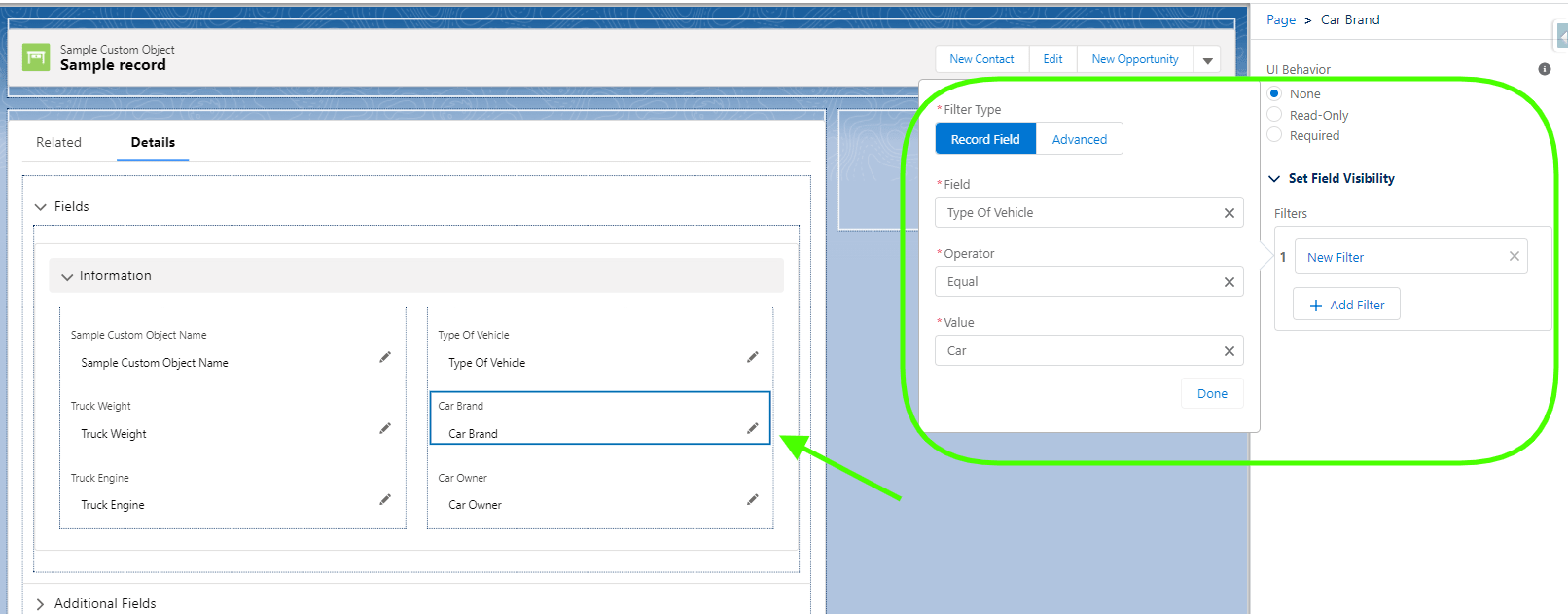Remove the New Filter entry
The width and height of the screenshot is (1568, 614).
[x=1515, y=256]
